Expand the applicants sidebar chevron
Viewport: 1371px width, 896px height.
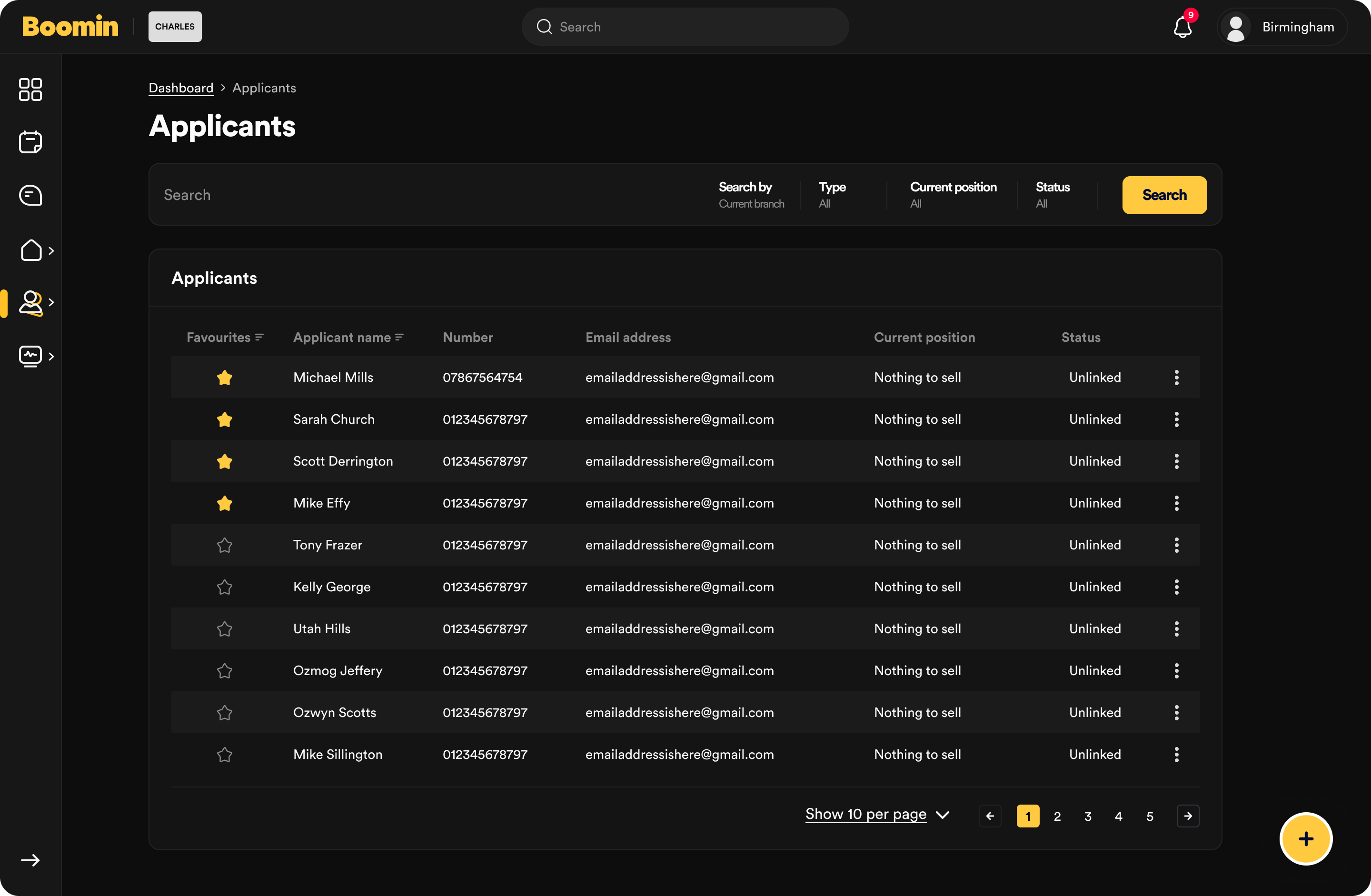pyautogui.click(x=51, y=302)
